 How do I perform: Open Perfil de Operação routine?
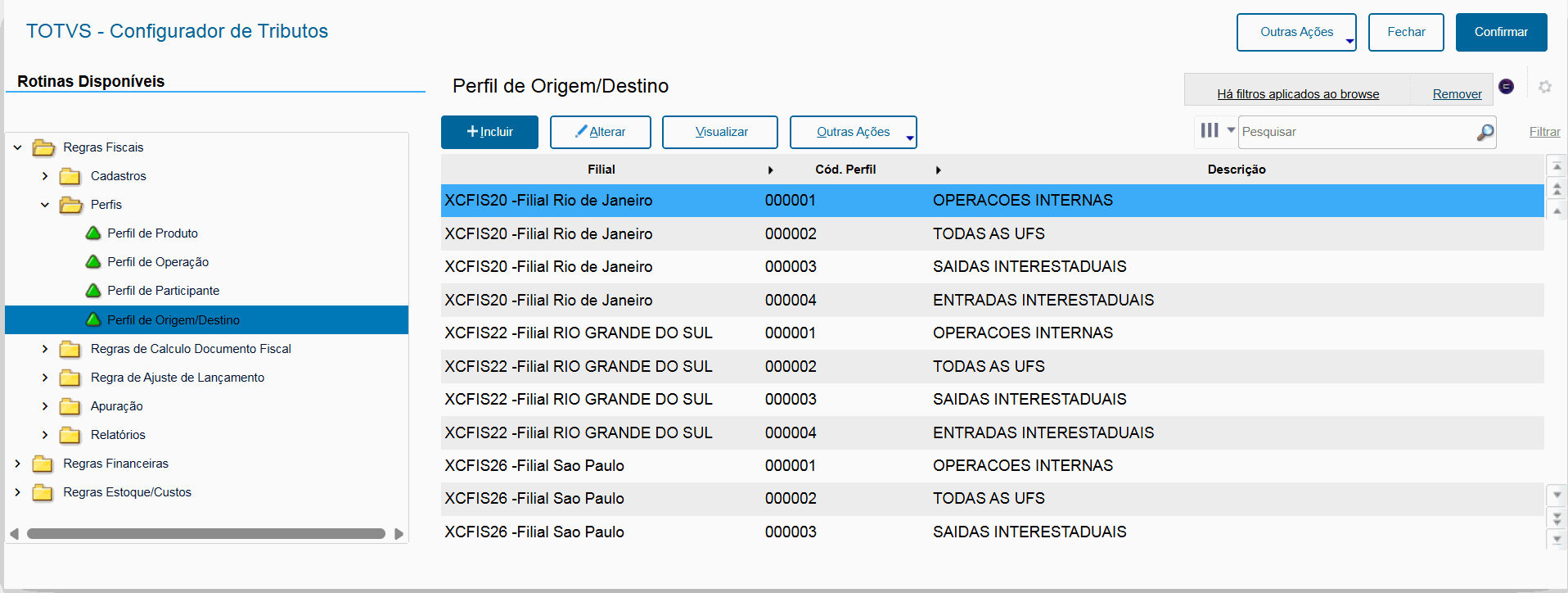coord(158,262)
